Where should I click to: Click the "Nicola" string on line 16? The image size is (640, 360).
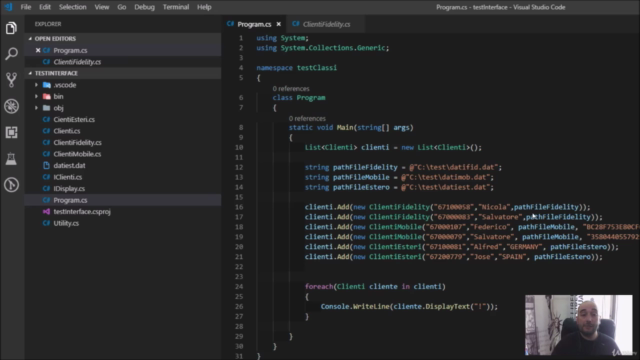coord(495,207)
